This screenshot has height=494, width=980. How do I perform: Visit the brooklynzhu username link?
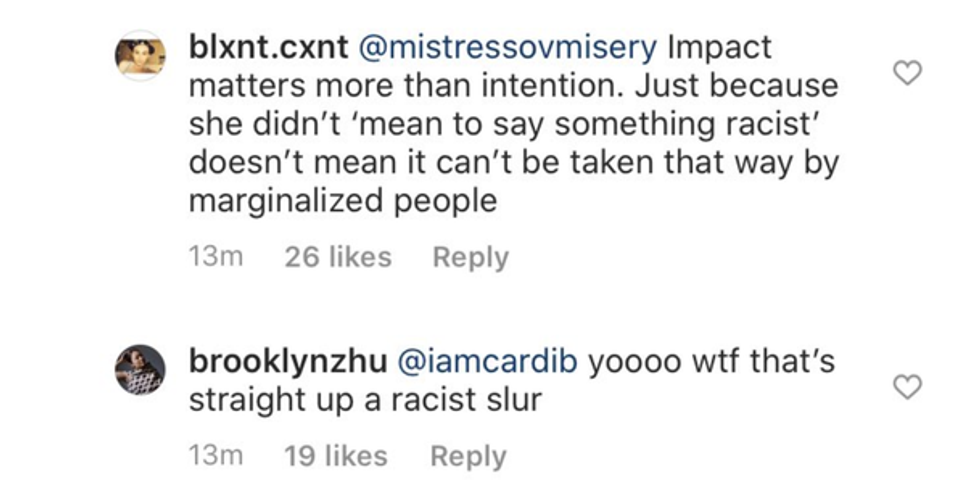[288, 363]
